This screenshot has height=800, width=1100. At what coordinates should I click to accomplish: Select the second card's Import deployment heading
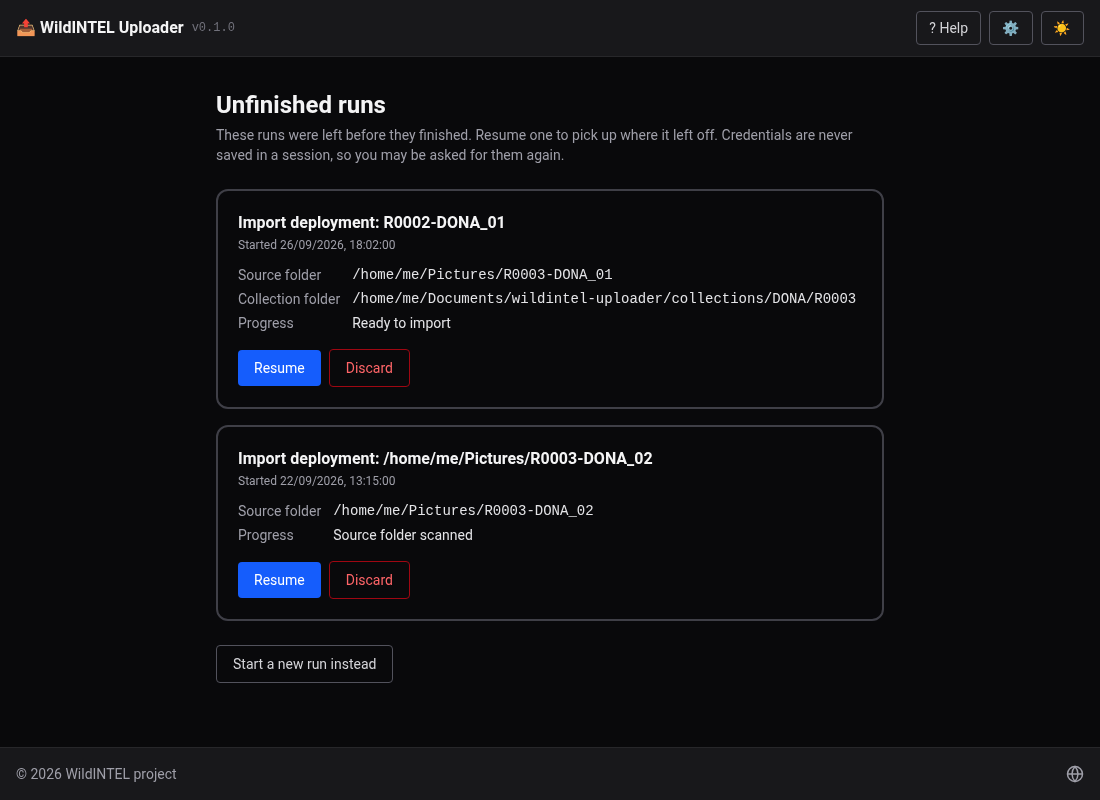pos(445,458)
